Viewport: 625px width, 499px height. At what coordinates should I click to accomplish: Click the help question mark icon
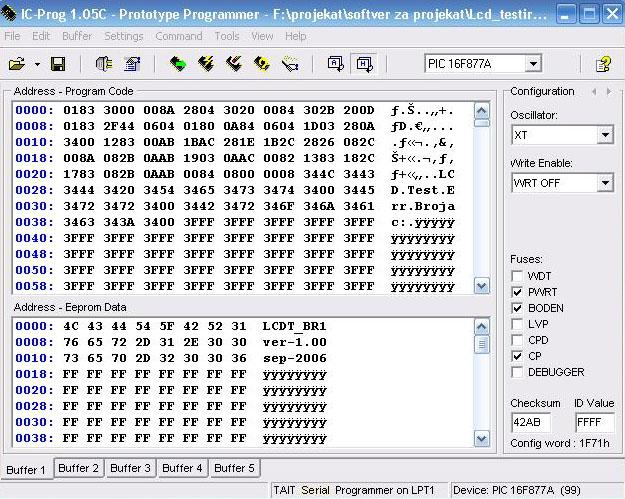click(603, 64)
